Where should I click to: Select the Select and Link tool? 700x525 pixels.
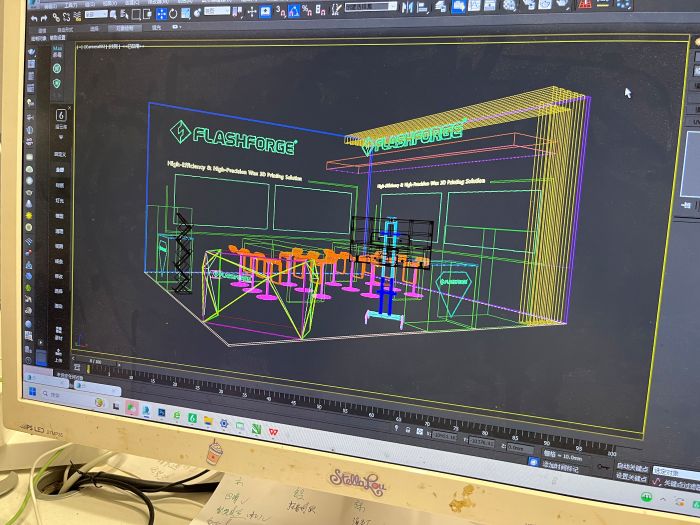pyautogui.click(x=56, y=17)
